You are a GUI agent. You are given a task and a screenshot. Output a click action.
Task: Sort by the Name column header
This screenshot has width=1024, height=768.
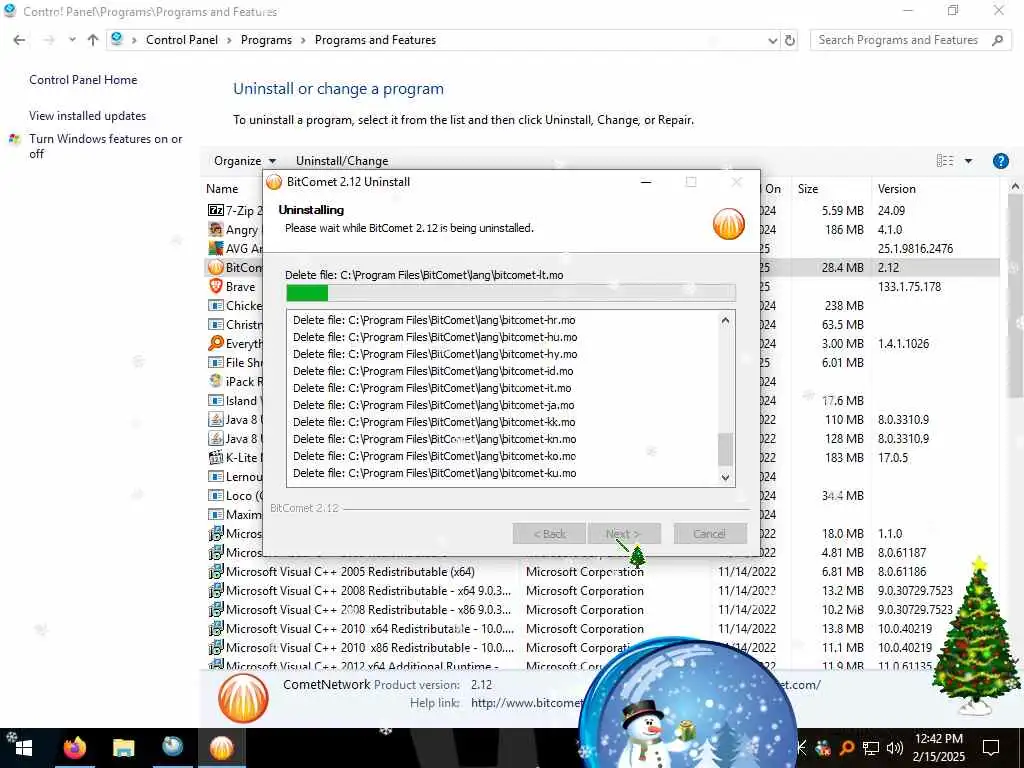[222, 189]
